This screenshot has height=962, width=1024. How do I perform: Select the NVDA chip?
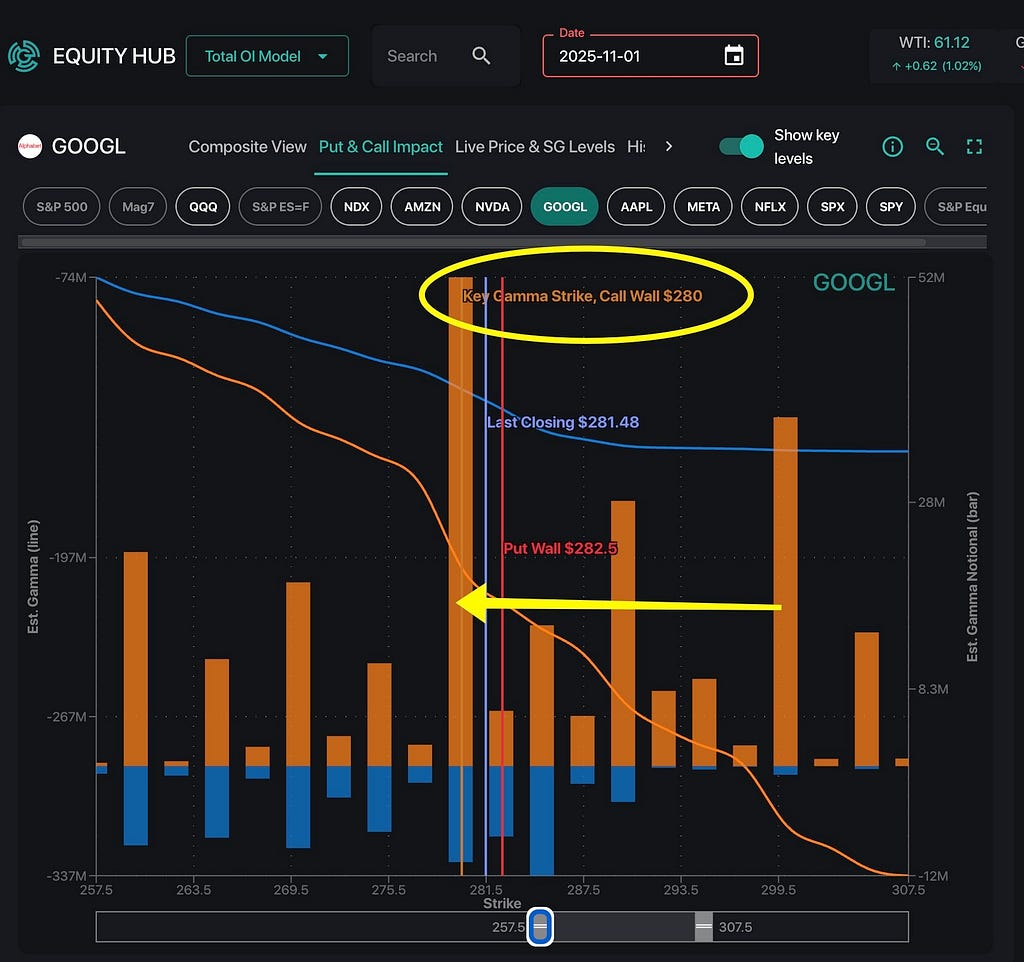[492, 206]
